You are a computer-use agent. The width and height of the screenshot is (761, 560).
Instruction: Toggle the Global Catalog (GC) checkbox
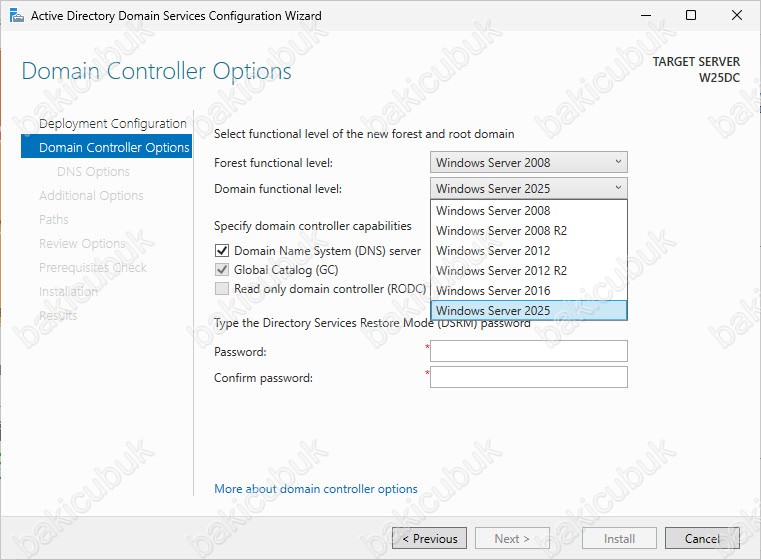[x=222, y=269]
